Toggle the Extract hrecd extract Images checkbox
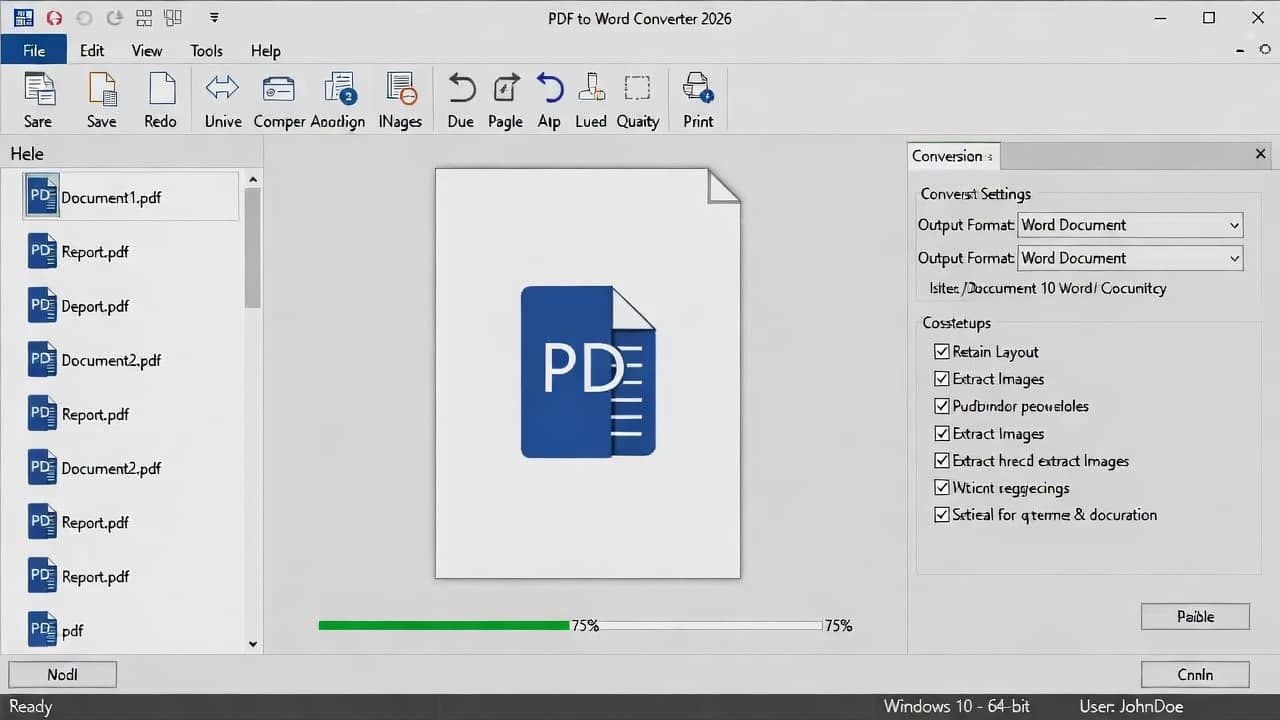 point(941,461)
